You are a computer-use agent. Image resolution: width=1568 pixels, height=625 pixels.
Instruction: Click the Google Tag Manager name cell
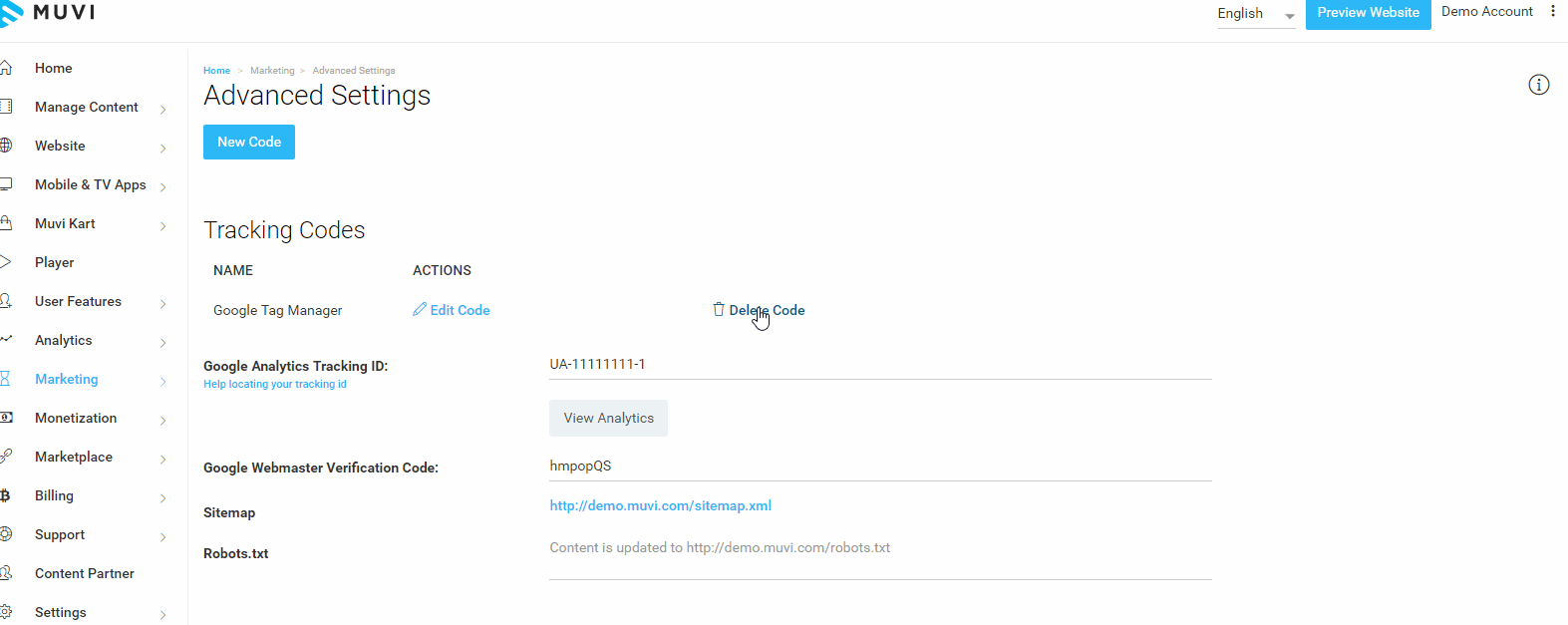[x=277, y=310]
